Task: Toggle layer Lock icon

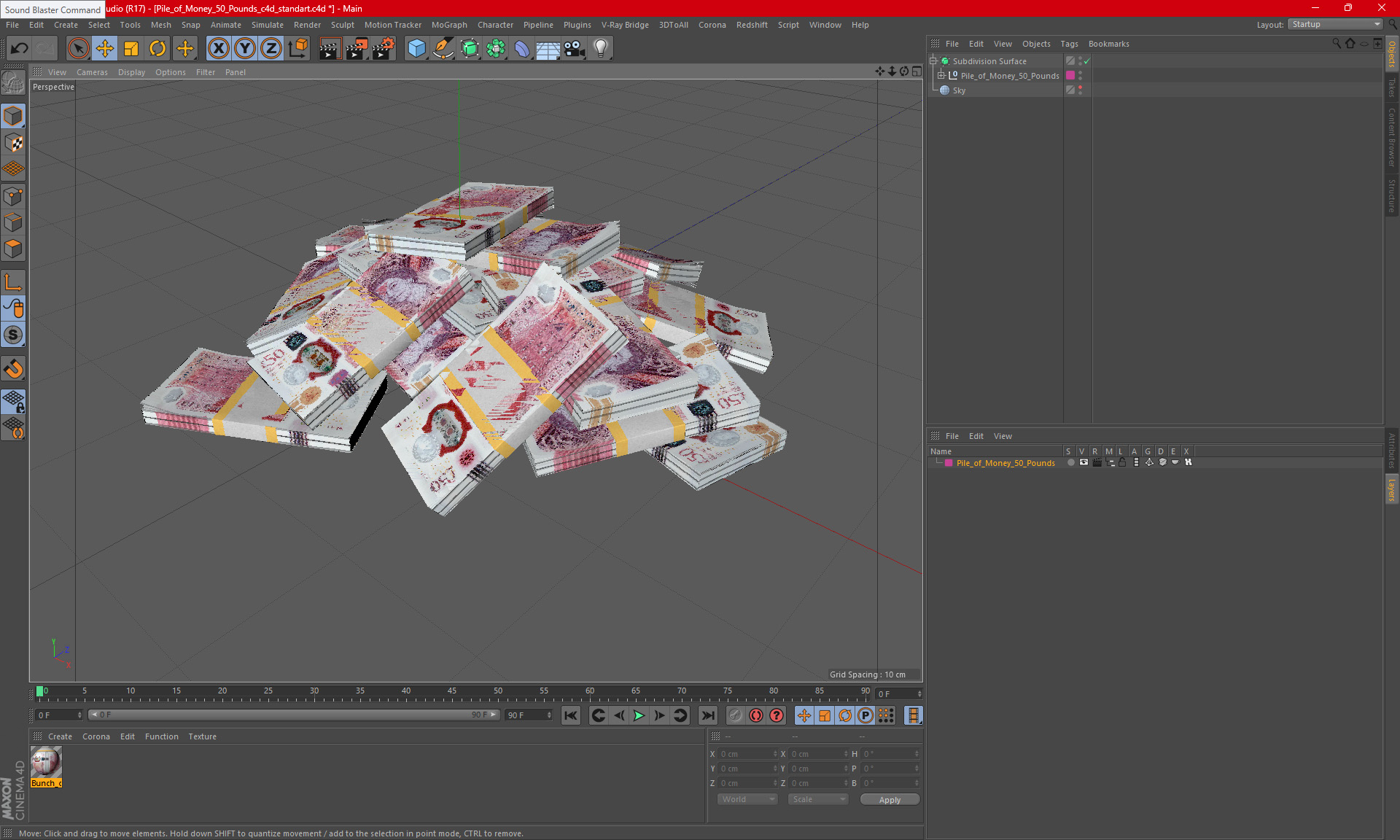Action: (x=1123, y=462)
